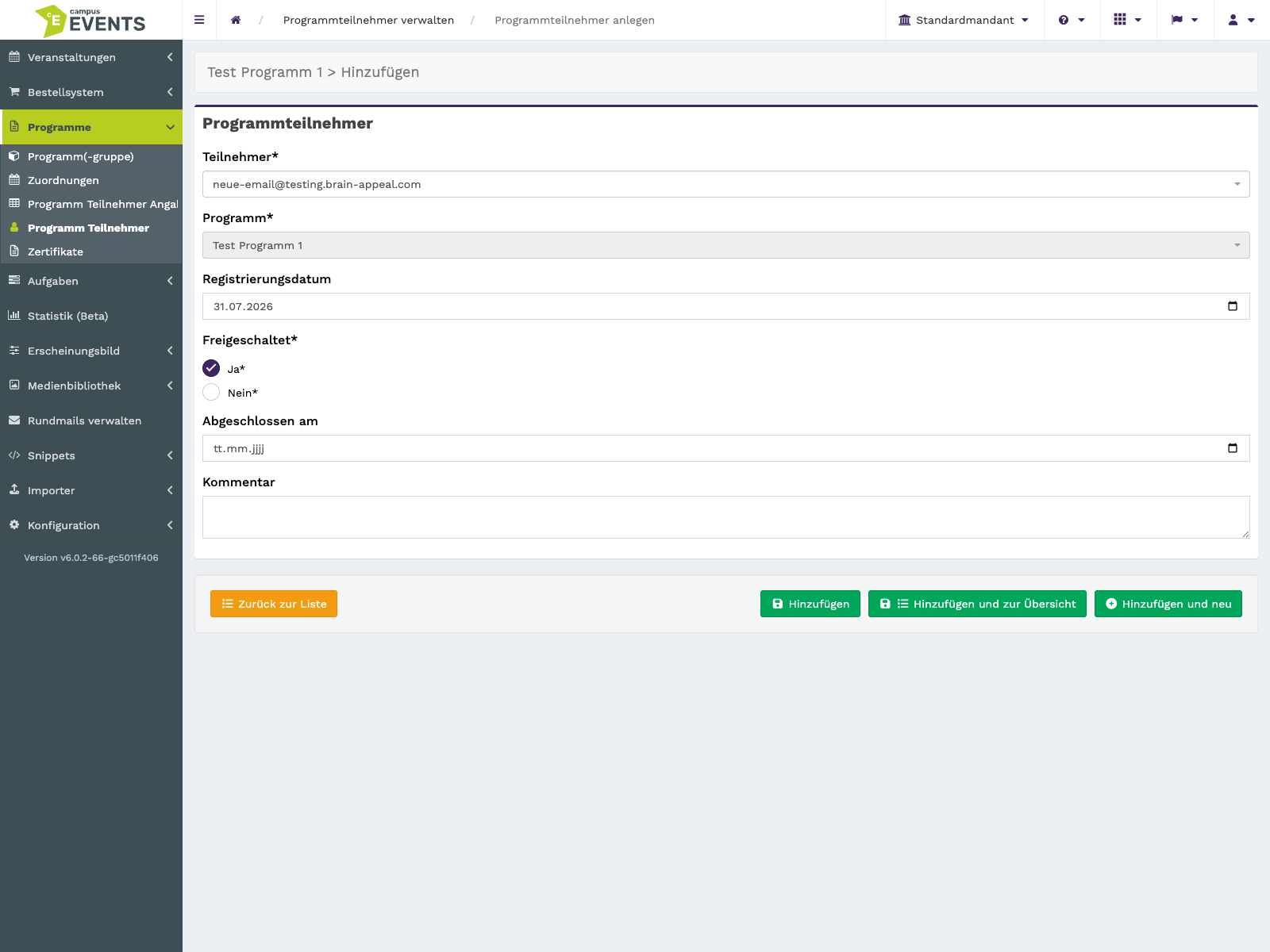Open the user profile menu
Screen dimensions: 1270x952
pos(1241,20)
